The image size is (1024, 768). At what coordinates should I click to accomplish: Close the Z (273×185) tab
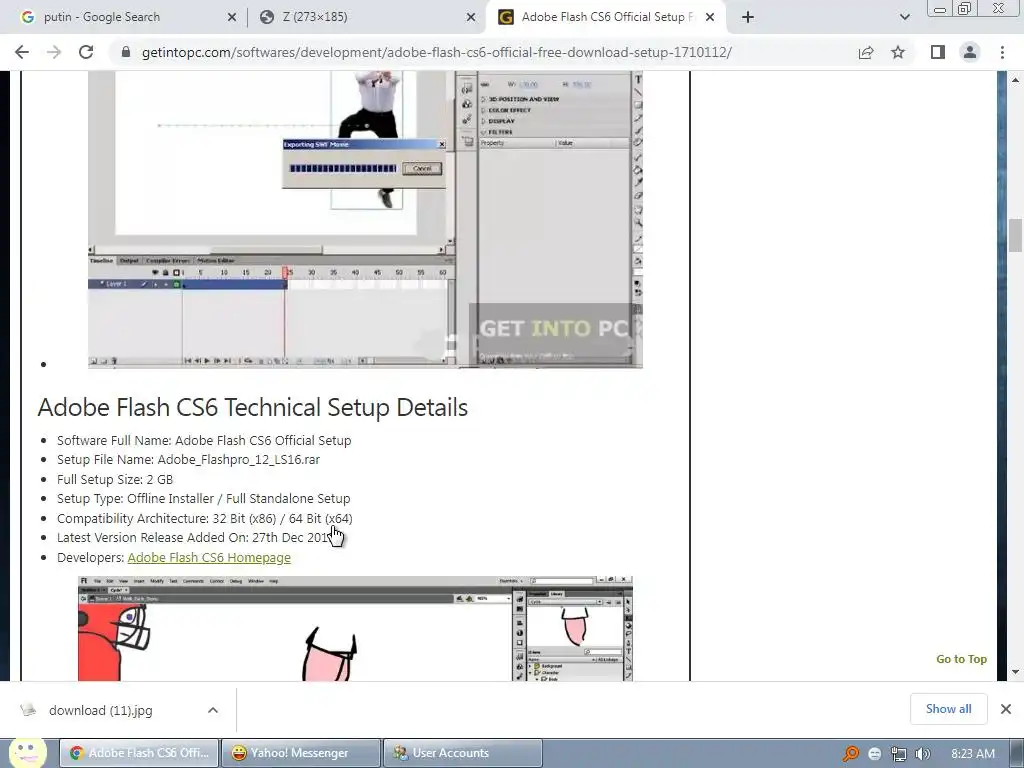pyautogui.click(x=471, y=17)
